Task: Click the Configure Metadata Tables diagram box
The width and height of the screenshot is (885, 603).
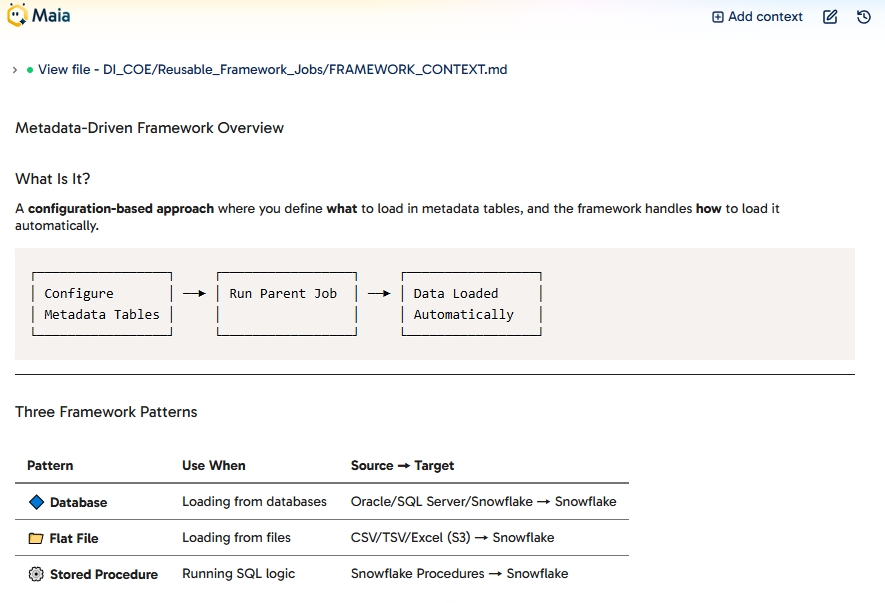Action: coord(102,304)
